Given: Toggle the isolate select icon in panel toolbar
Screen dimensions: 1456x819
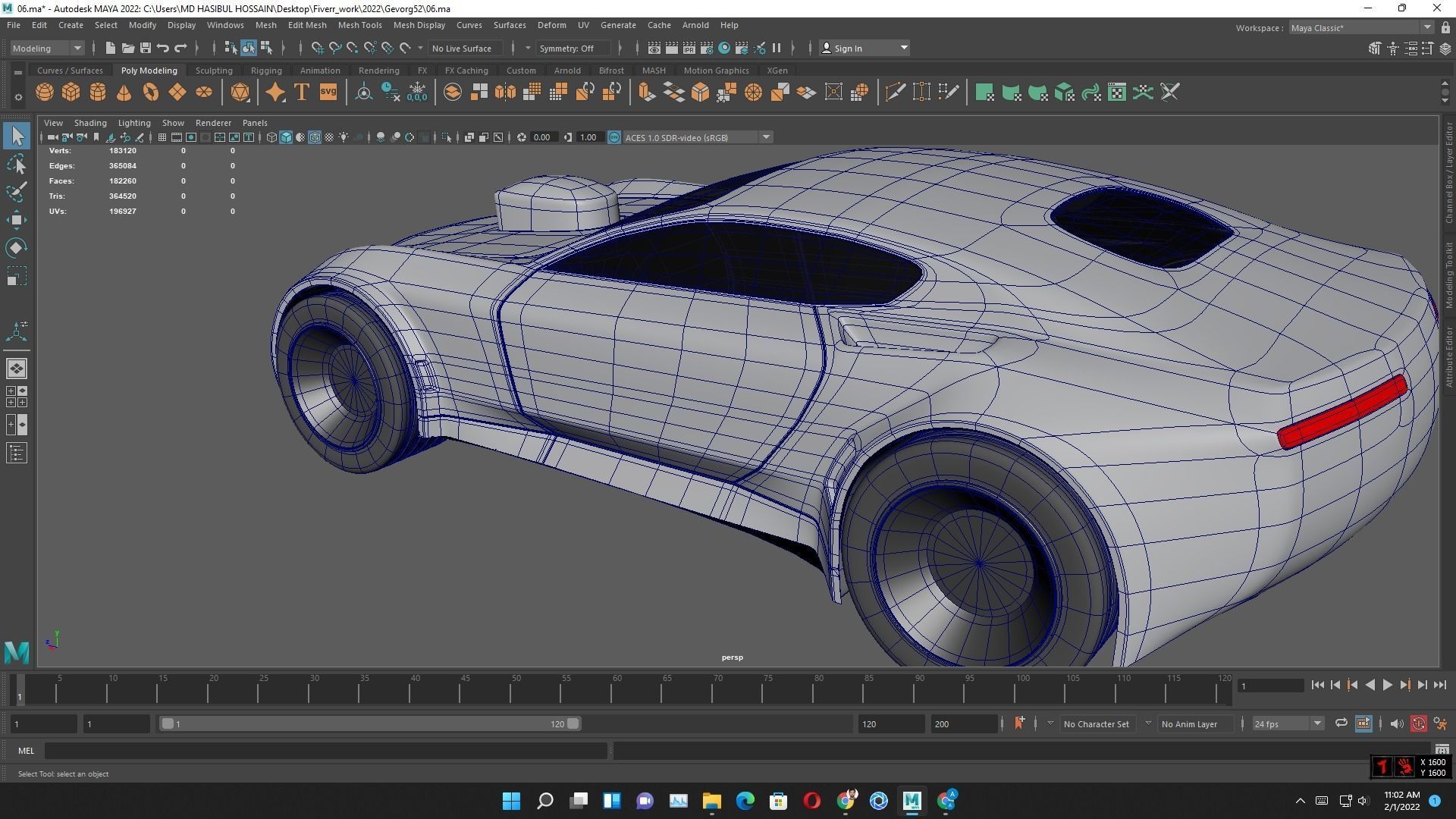Looking at the screenshot, I should tap(447, 137).
